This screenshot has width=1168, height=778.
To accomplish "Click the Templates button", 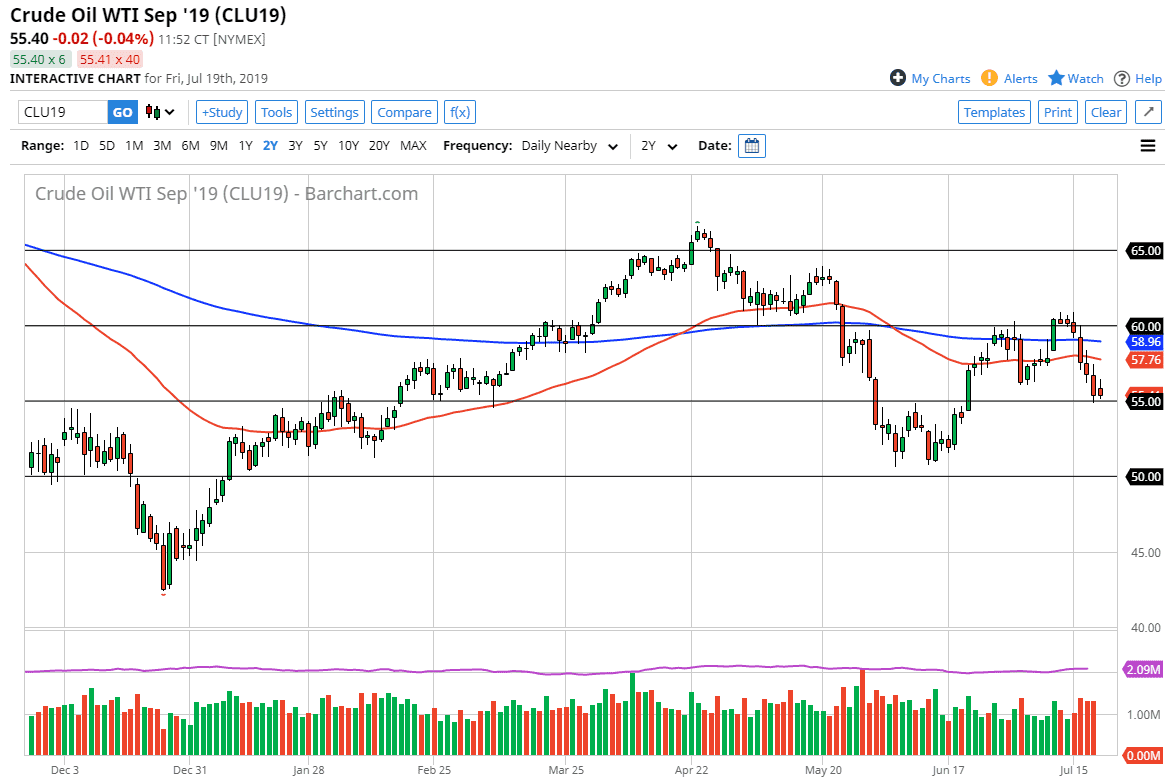I will click(x=994, y=112).
